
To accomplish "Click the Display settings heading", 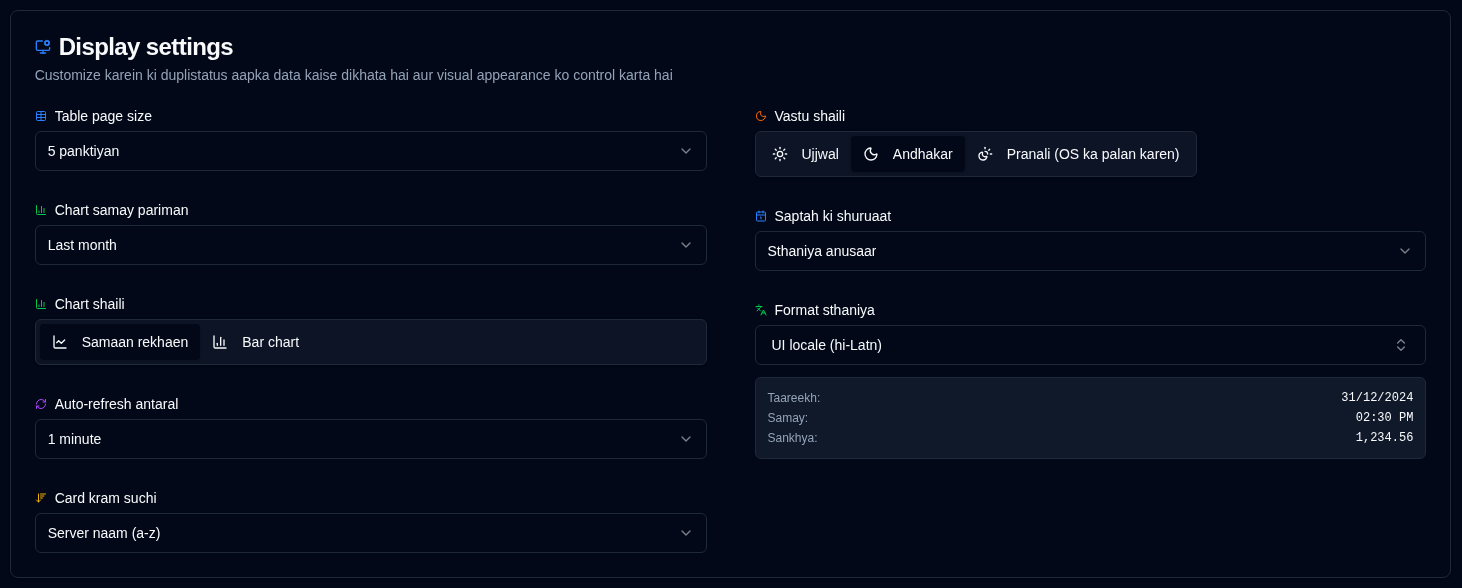I will point(146,46).
